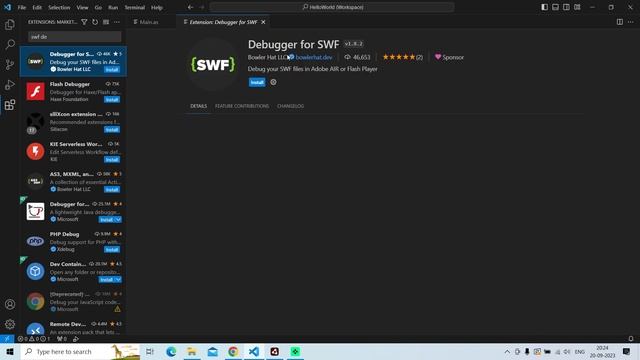Go forward with the navigation arrow

point(202,7)
